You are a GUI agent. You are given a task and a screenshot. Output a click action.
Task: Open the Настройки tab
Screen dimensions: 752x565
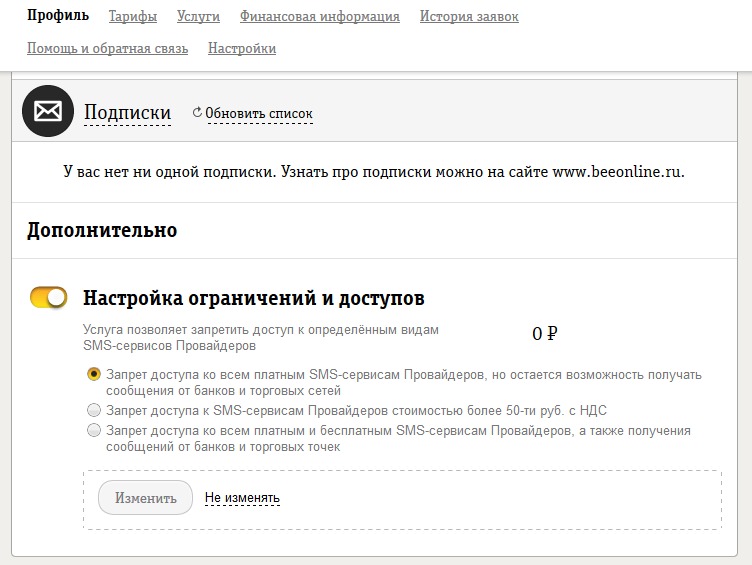pos(242,48)
